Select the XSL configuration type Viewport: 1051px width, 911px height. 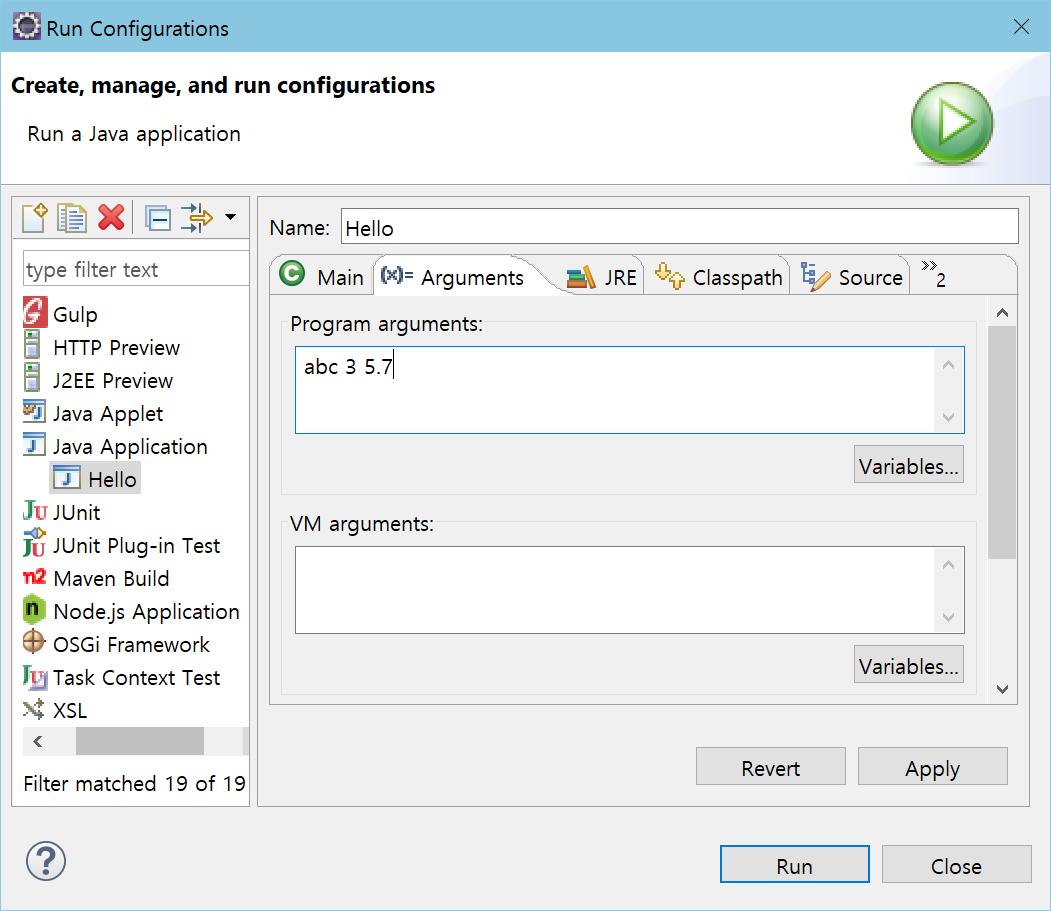coord(55,710)
